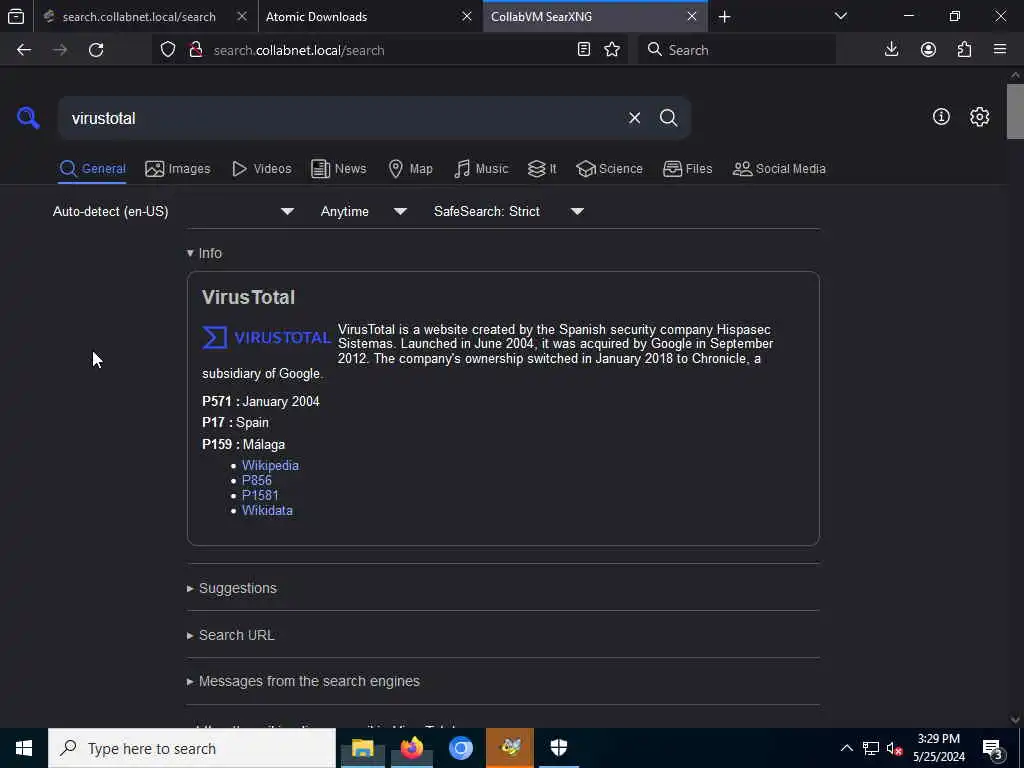Image resolution: width=1024 pixels, height=768 pixels.
Task: Focus the virustotal search input field
Action: coord(343,118)
